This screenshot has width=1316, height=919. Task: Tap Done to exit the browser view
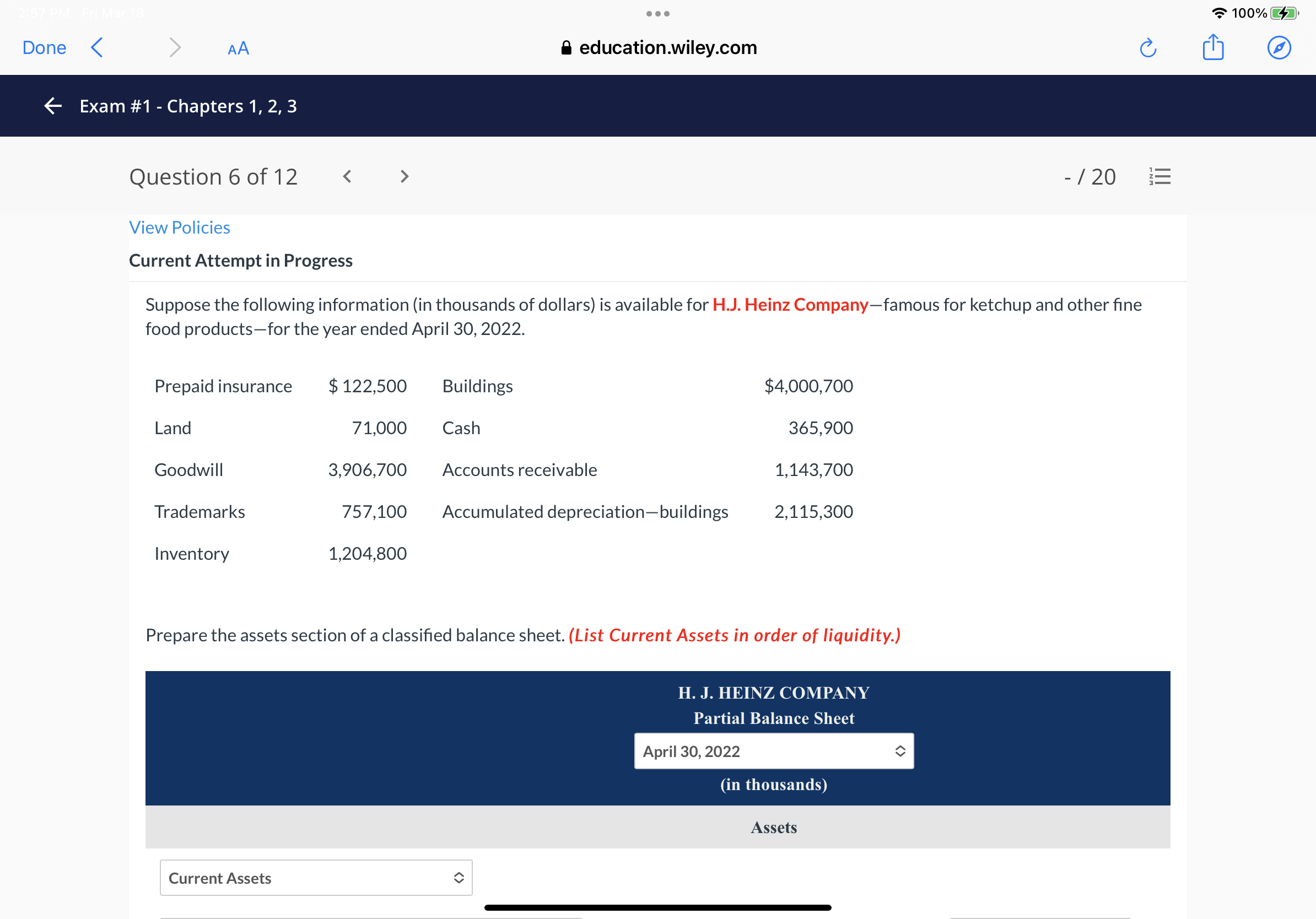tap(44, 48)
